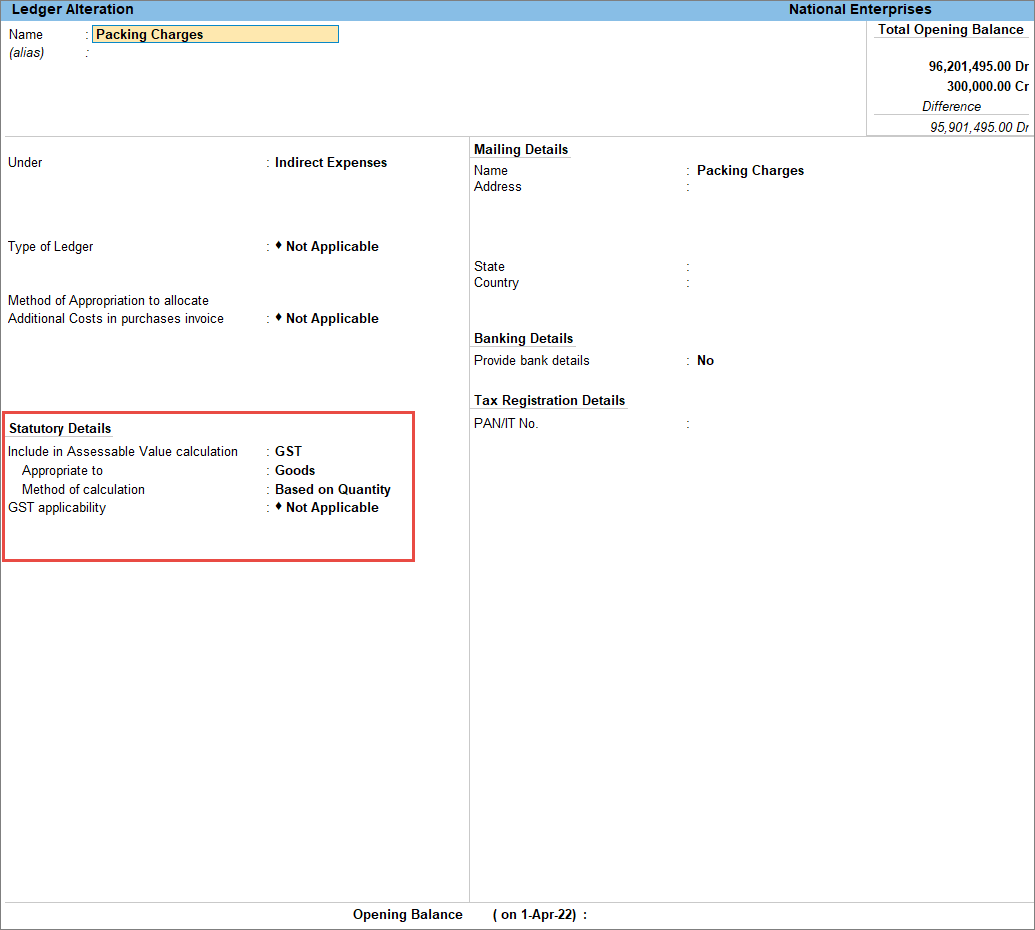The width and height of the screenshot is (1035, 930).
Task: Click the Difference value 95,901,495.00 Dr
Action: (x=979, y=127)
